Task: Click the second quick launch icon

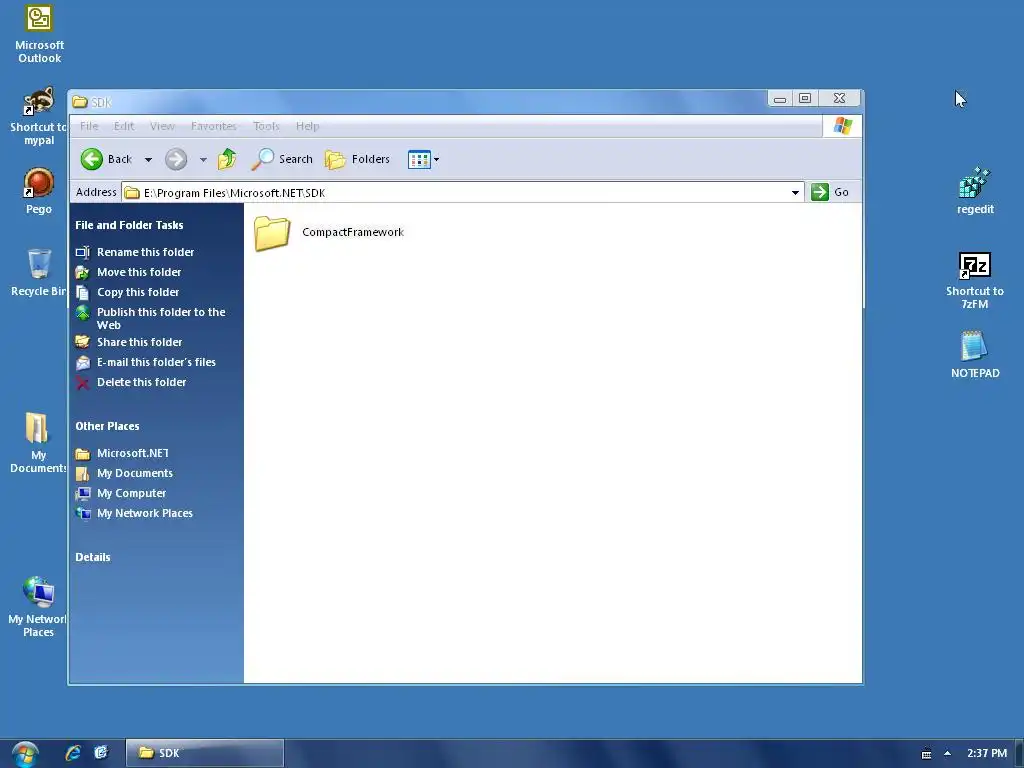Action: tap(101, 753)
